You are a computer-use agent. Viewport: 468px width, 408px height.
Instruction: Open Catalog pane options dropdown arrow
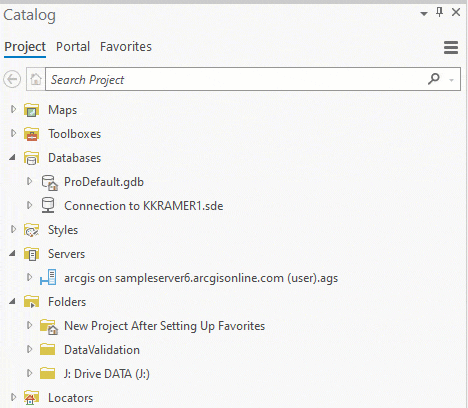point(424,14)
